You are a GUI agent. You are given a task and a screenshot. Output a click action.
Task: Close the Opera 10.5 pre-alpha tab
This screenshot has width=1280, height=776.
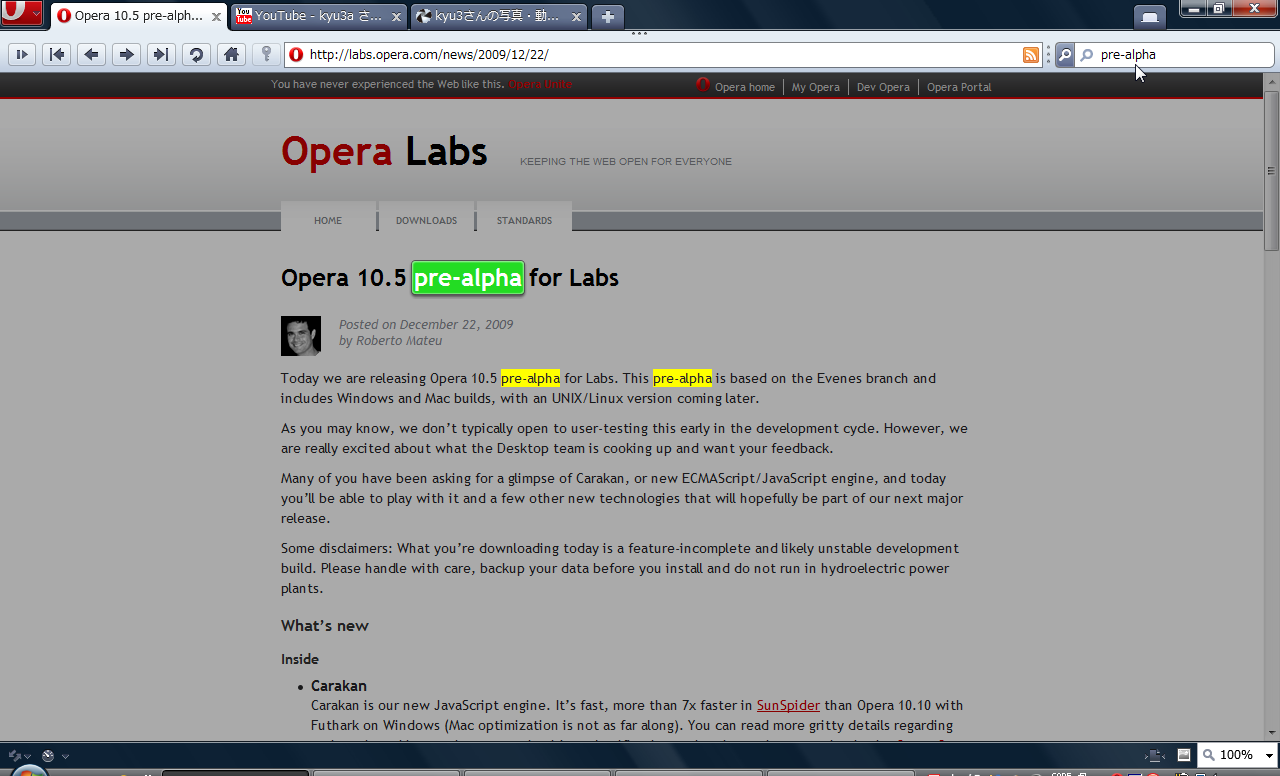216,17
